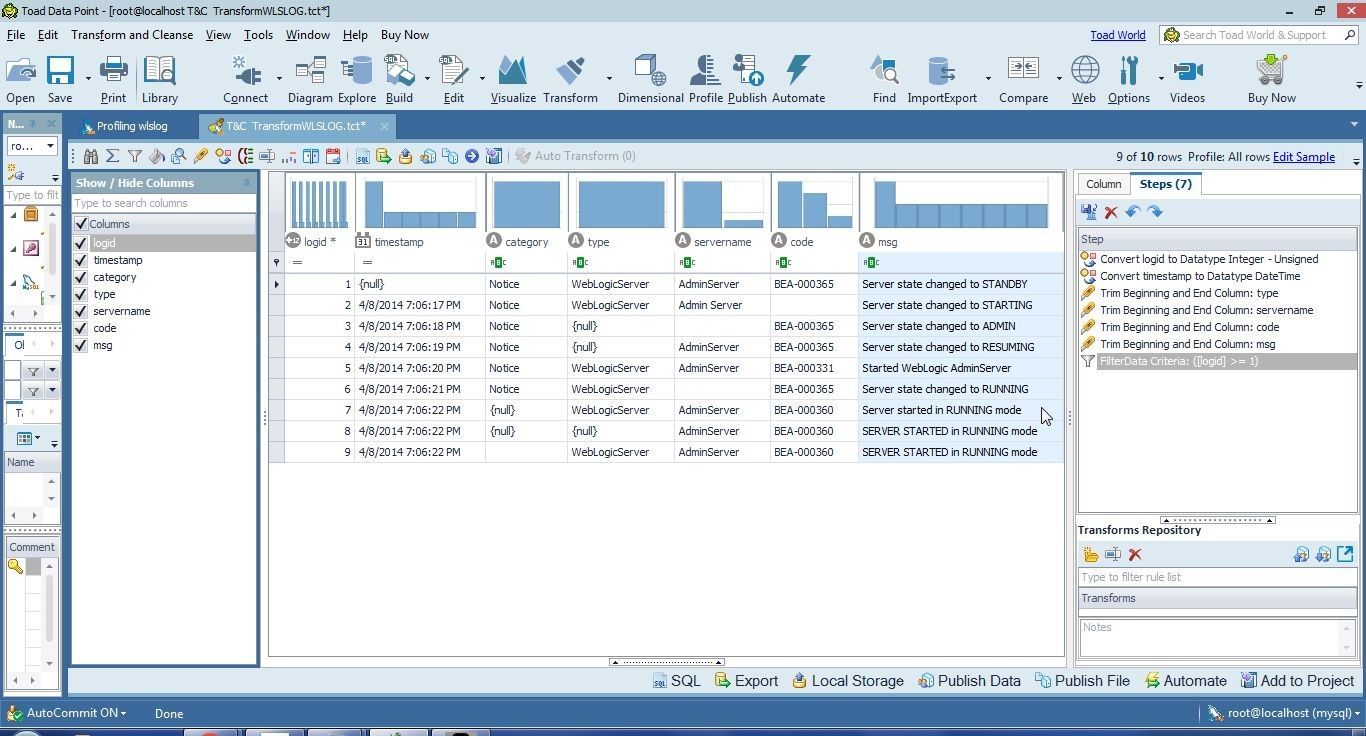Open the Library window
The image size is (1366, 736).
pyautogui.click(x=159, y=79)
